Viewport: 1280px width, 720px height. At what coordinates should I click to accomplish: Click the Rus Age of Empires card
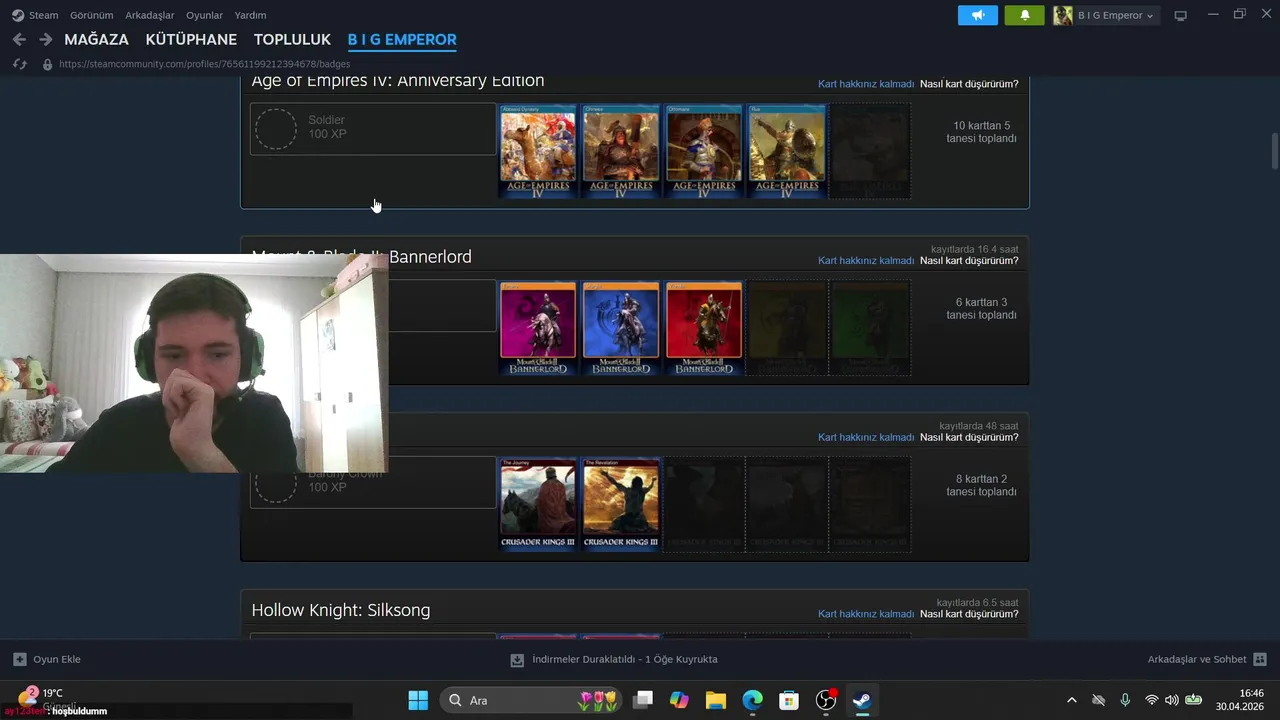coord(787,151)
